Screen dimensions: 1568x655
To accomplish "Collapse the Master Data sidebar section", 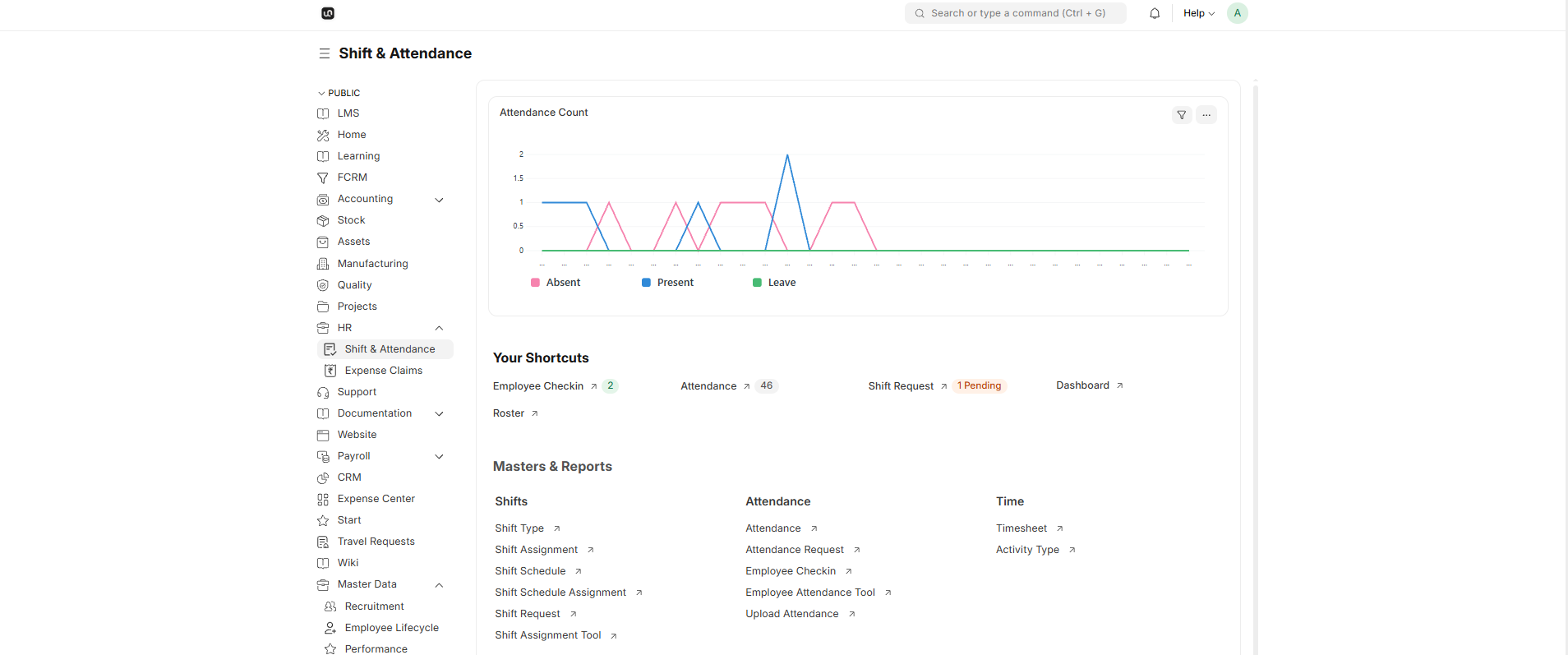I will pos(439,584).
